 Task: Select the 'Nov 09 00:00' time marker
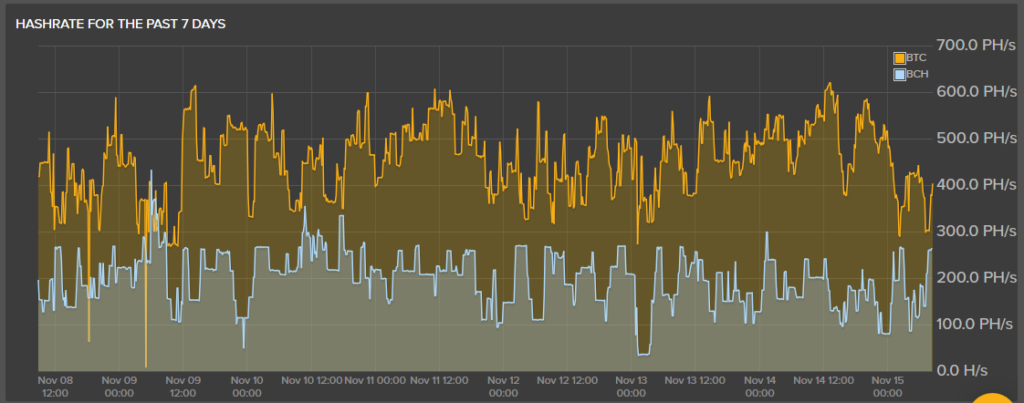click(117, 386)
